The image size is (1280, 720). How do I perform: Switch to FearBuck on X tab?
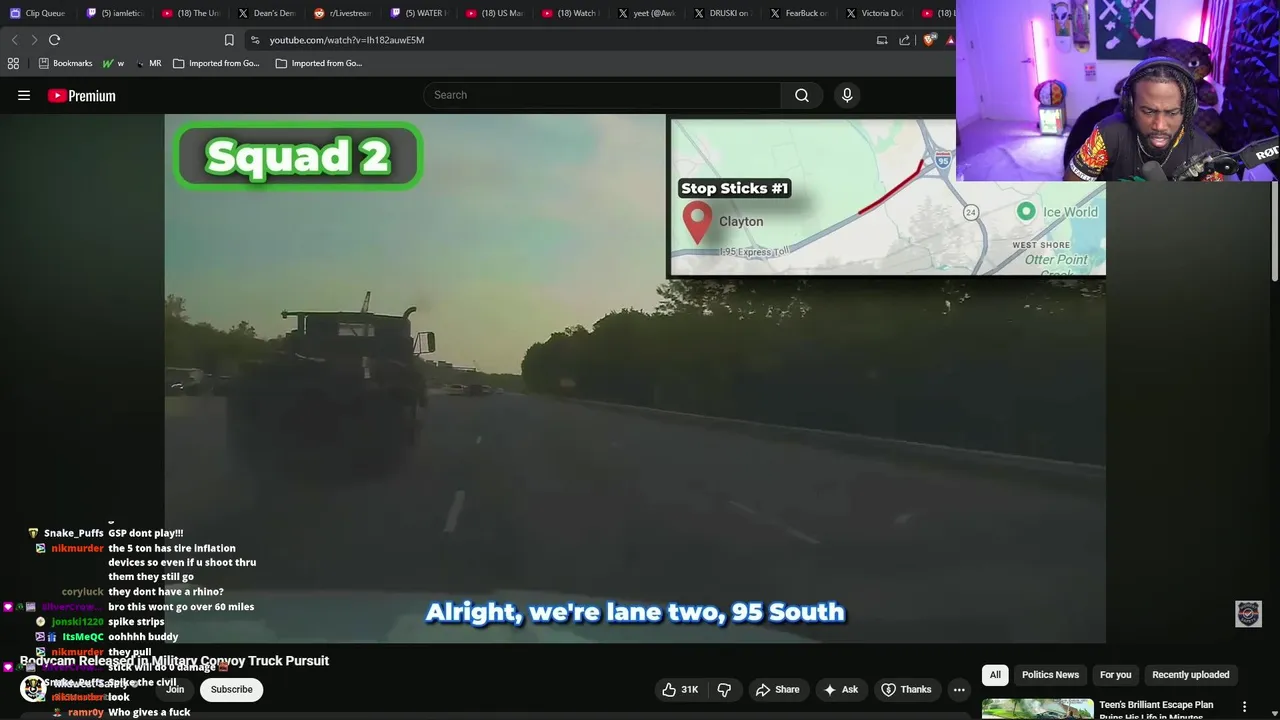coord(798,13)
